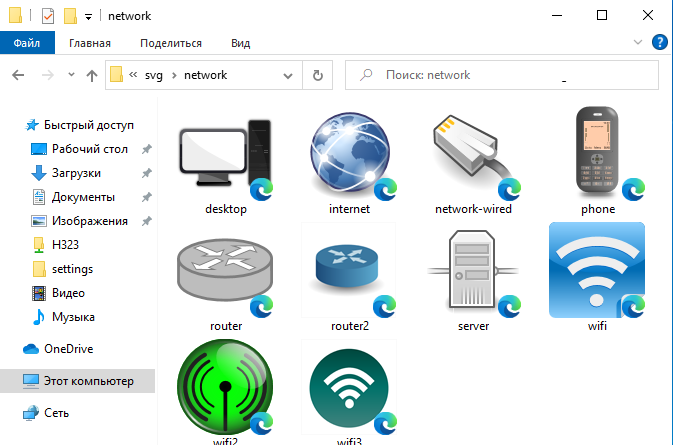Switch to the Вид ribbon tab
The width and height of the screenshot is (673, 445).
(x=240, y=43)
